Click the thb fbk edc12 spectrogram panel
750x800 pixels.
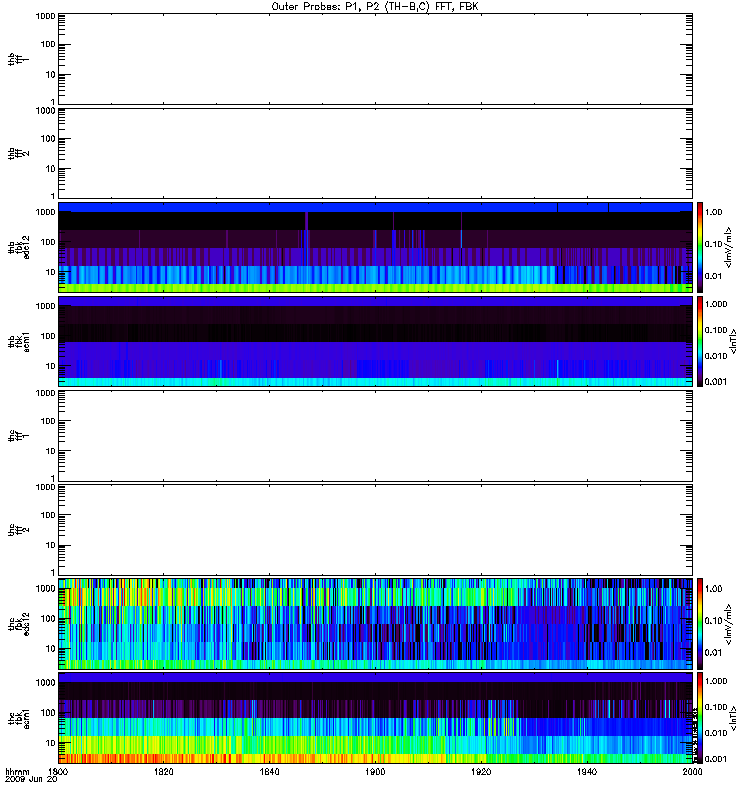[376, 247]
